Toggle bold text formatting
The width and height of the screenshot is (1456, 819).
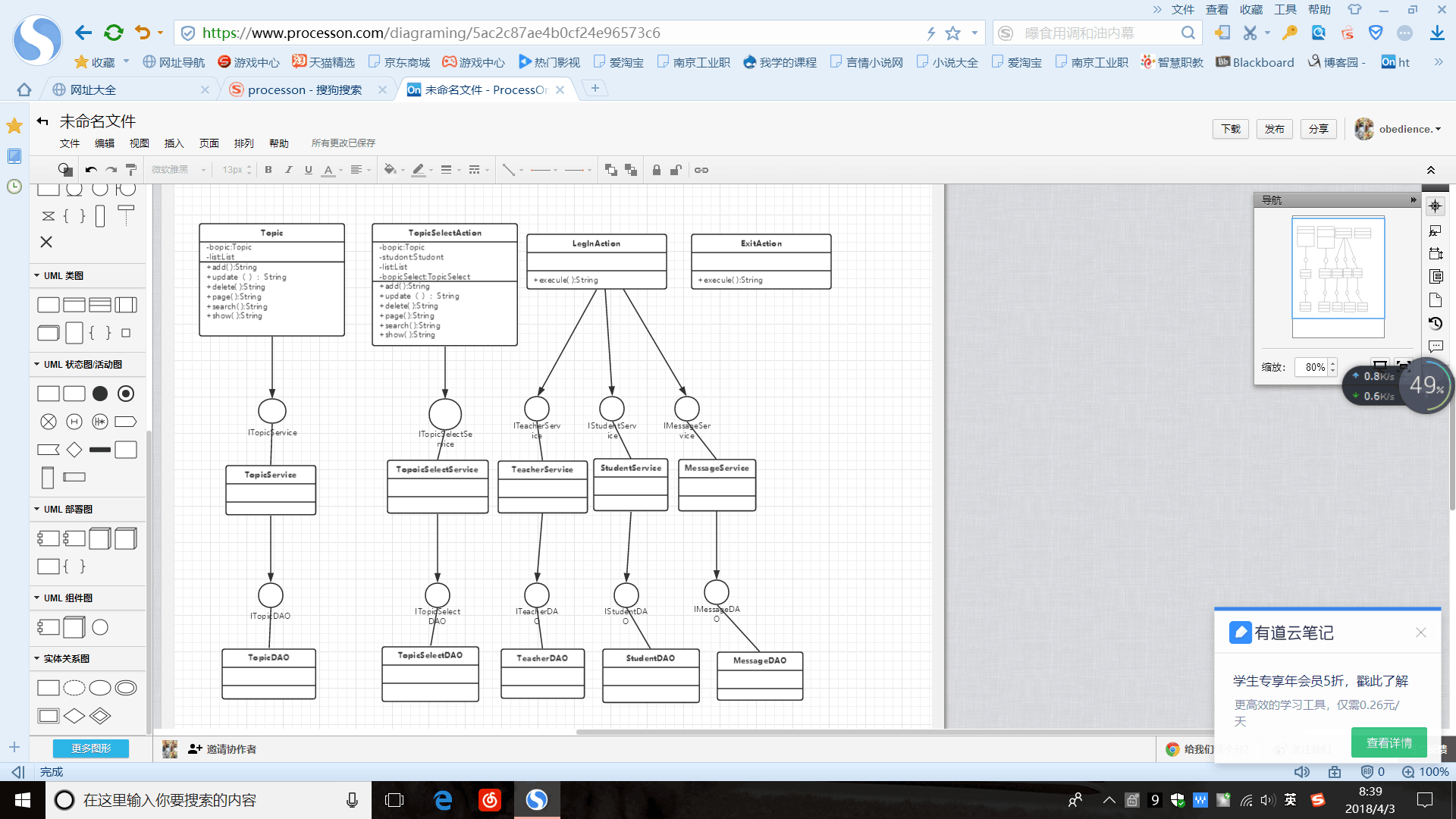coord(268,170)
